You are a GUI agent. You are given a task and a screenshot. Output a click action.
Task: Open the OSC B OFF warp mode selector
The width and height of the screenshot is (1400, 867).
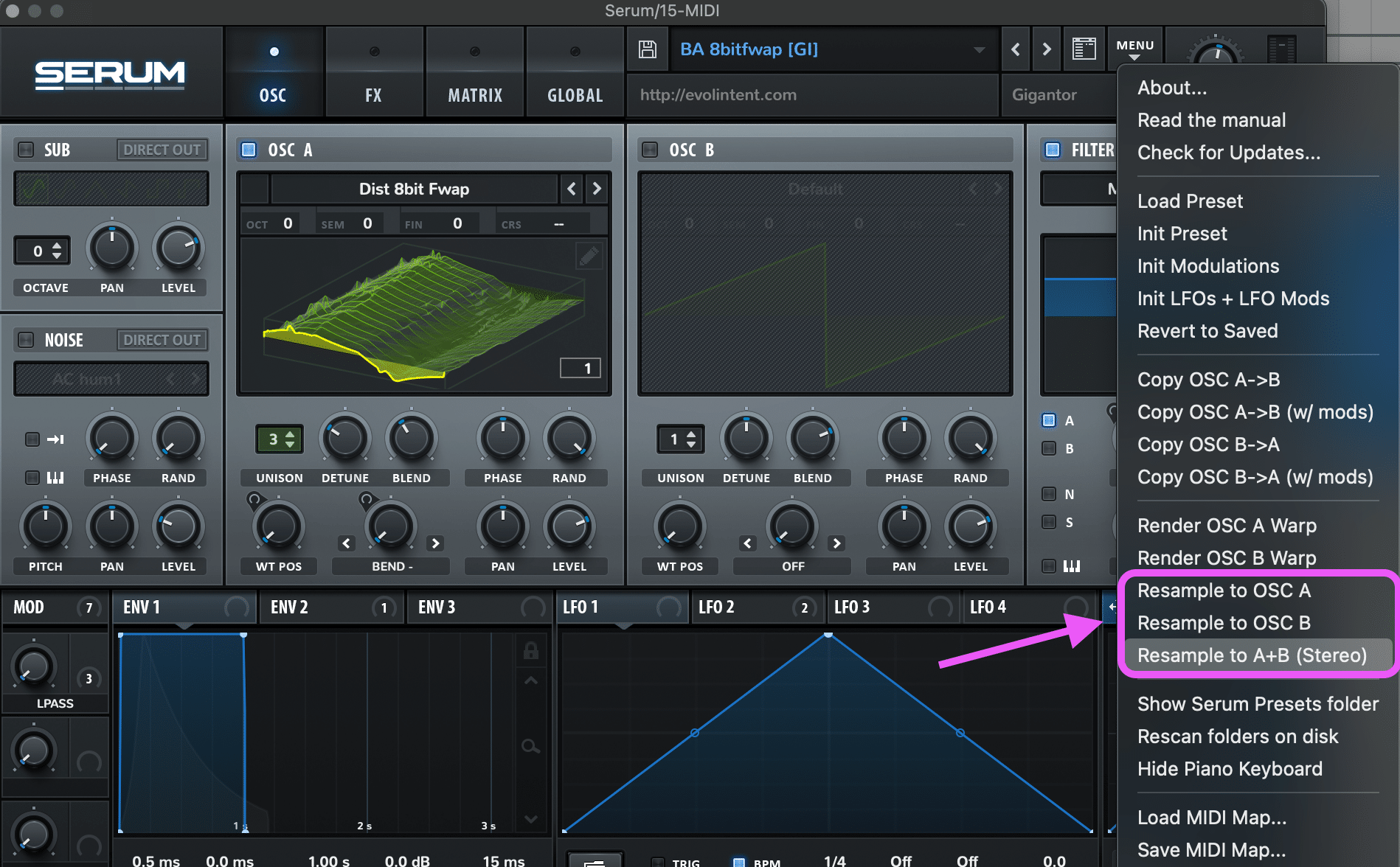[x=793, y=566]
